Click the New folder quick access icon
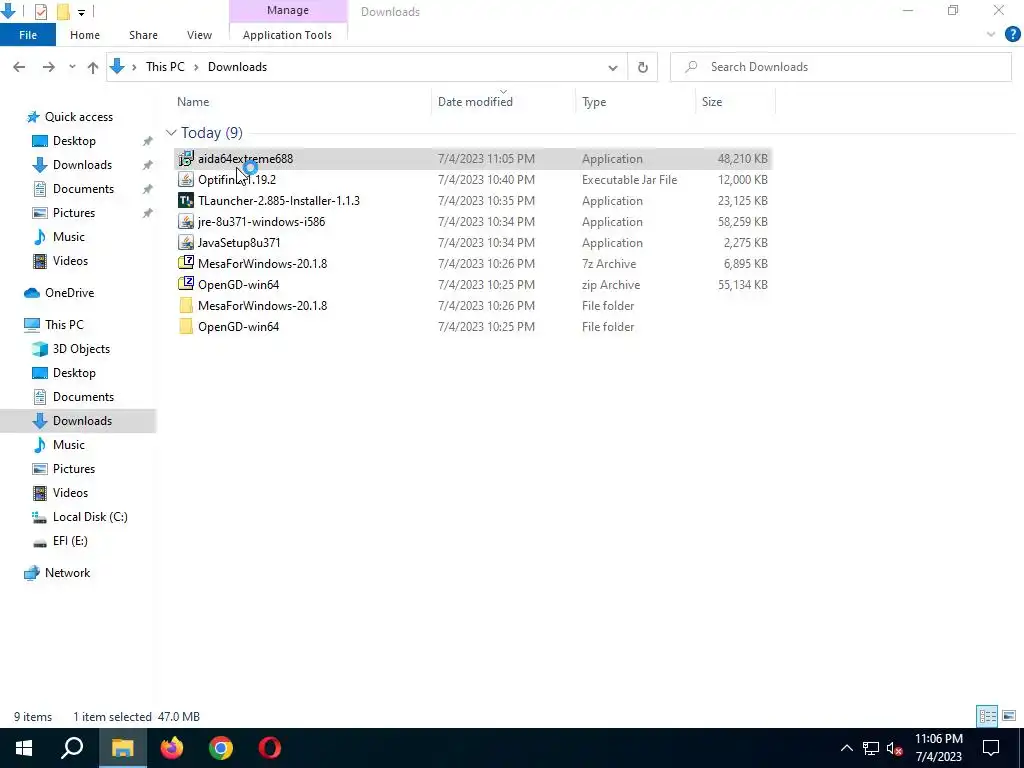Image resolution: width=1024 pixels, height=768 pixels. tap(63, 11)
